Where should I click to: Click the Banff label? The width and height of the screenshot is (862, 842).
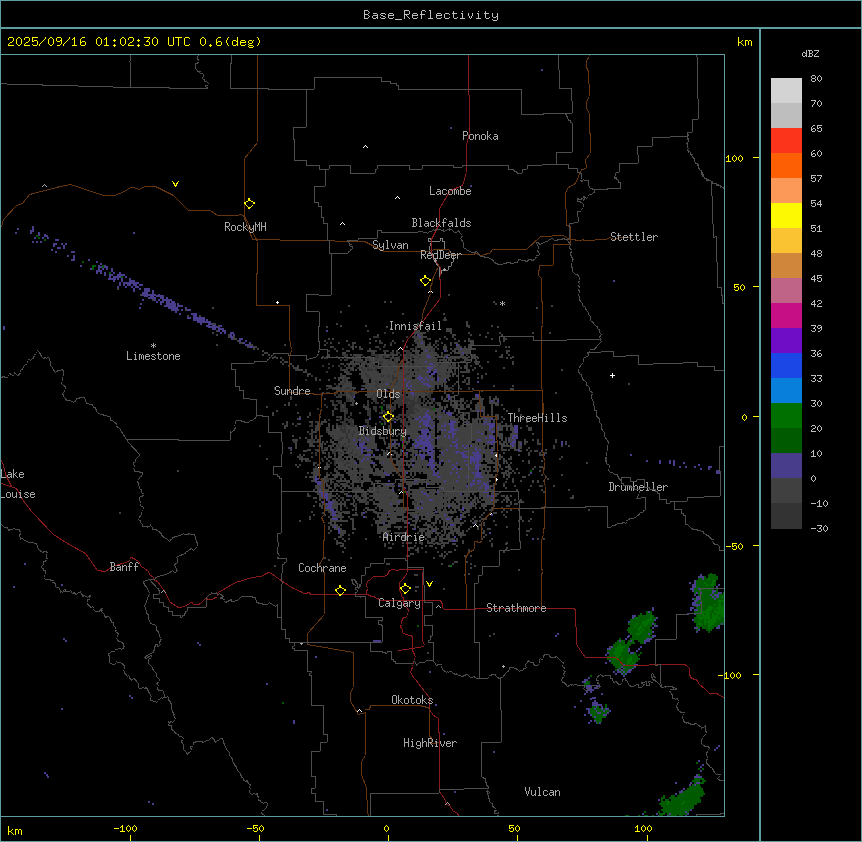[124, 567]
